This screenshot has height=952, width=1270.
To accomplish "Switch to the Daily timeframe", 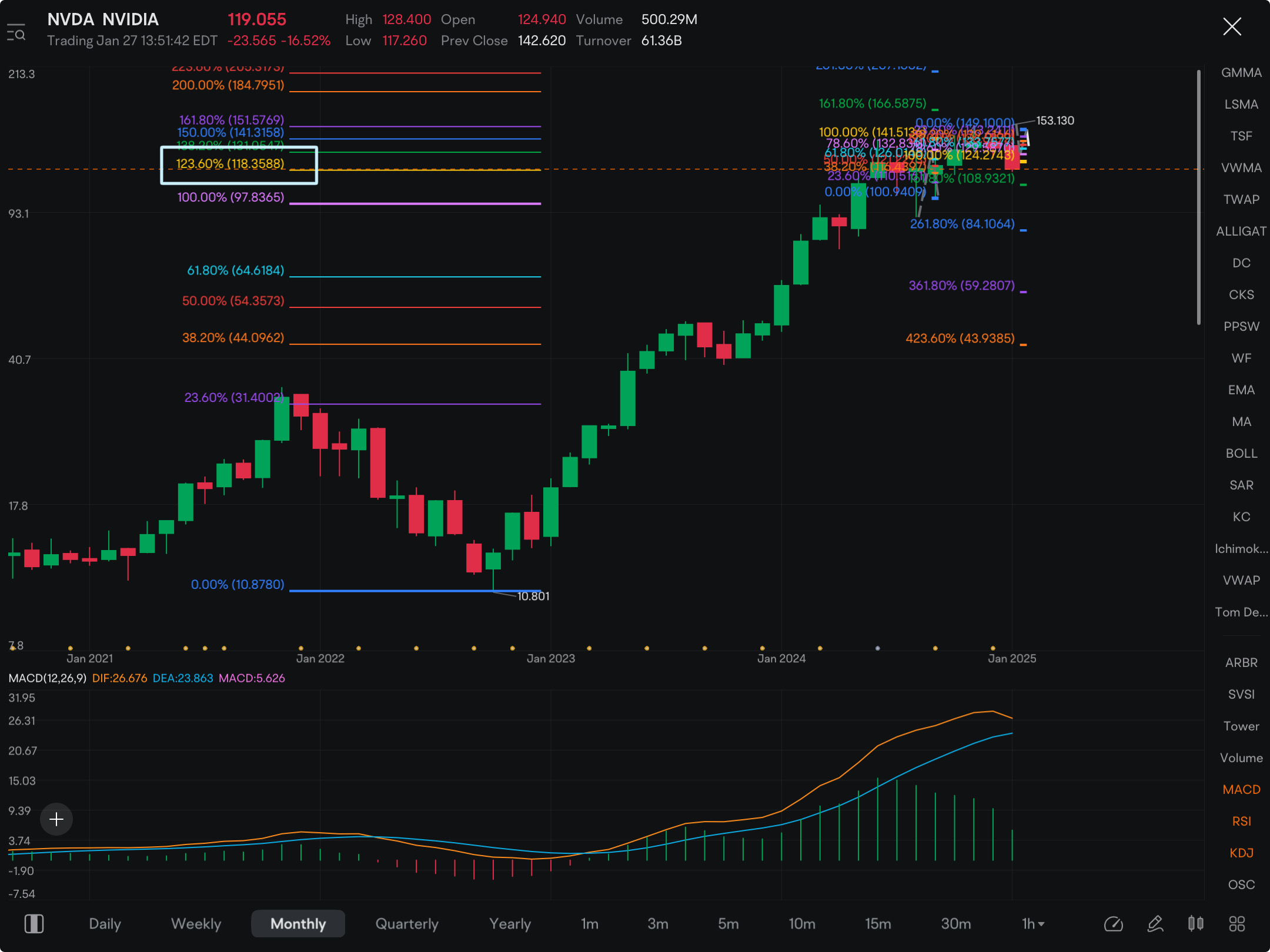I will (x=105, y=924).
